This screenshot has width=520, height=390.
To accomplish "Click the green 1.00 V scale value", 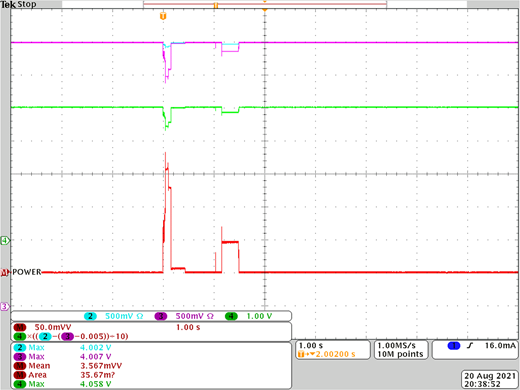I will (259, 316).
